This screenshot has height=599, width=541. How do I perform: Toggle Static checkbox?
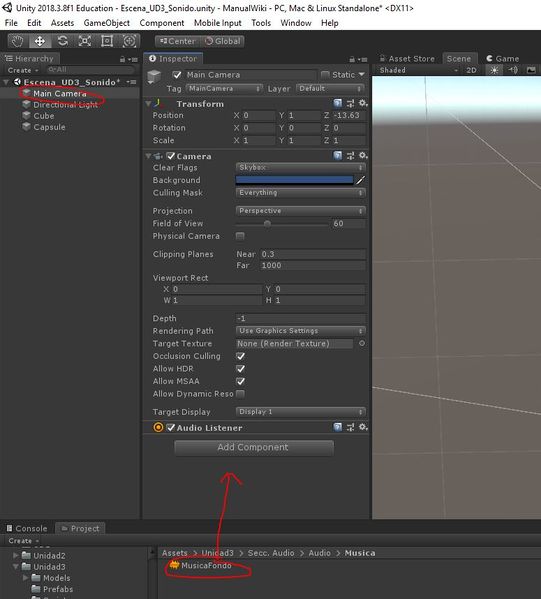325,74
